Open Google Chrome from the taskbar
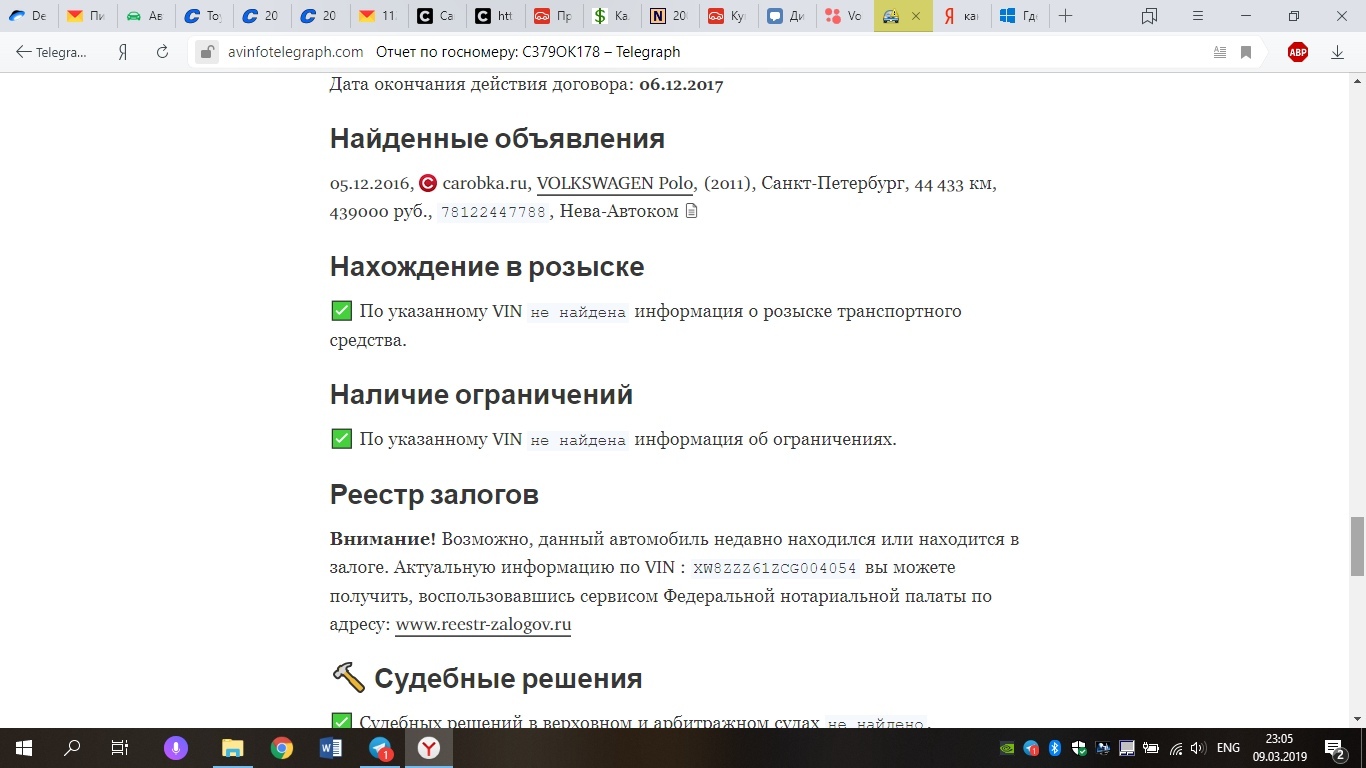This screenshot has height=768, width=1366. pos(281,748)
